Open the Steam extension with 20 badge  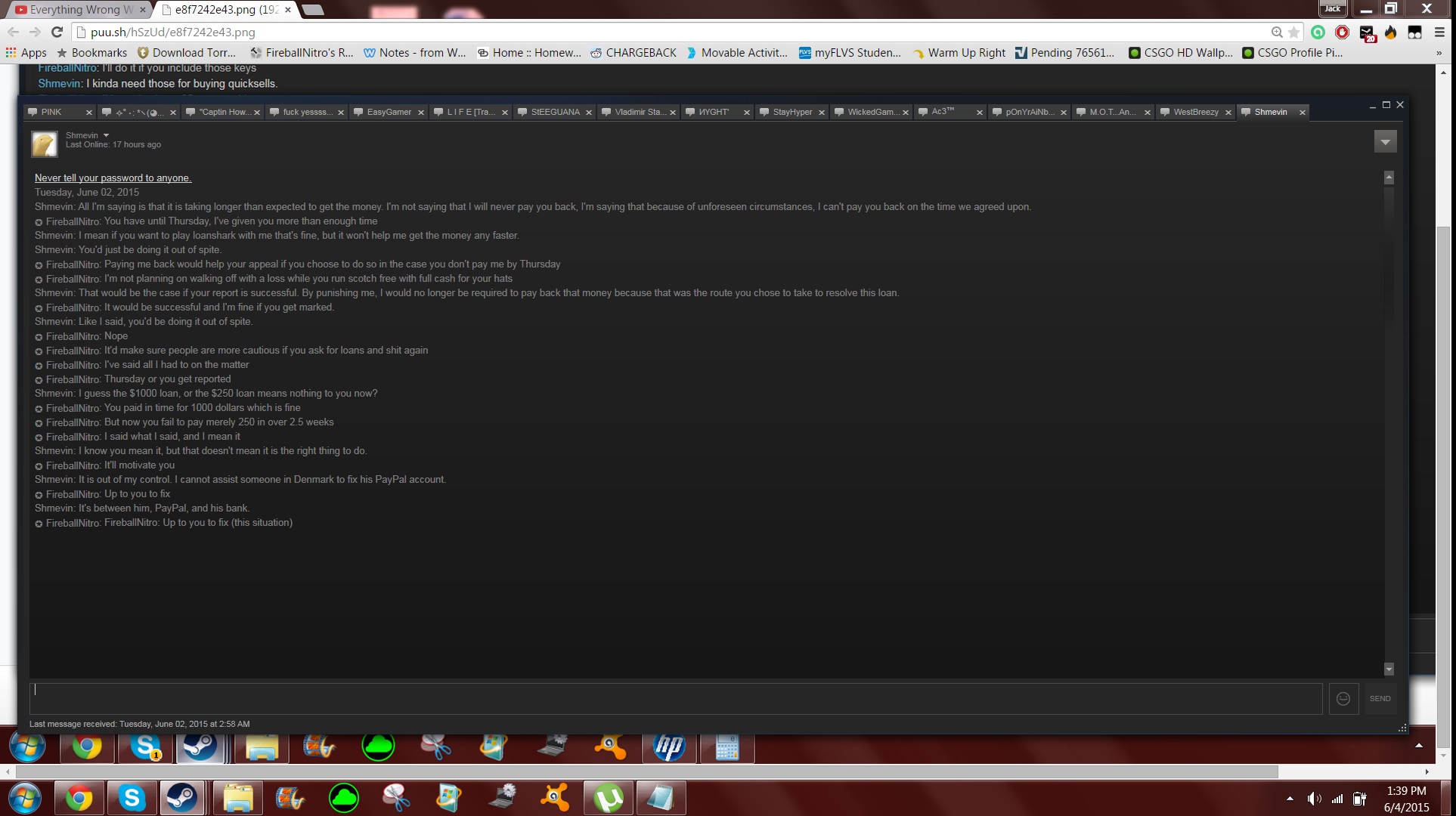pos(1366,32)
